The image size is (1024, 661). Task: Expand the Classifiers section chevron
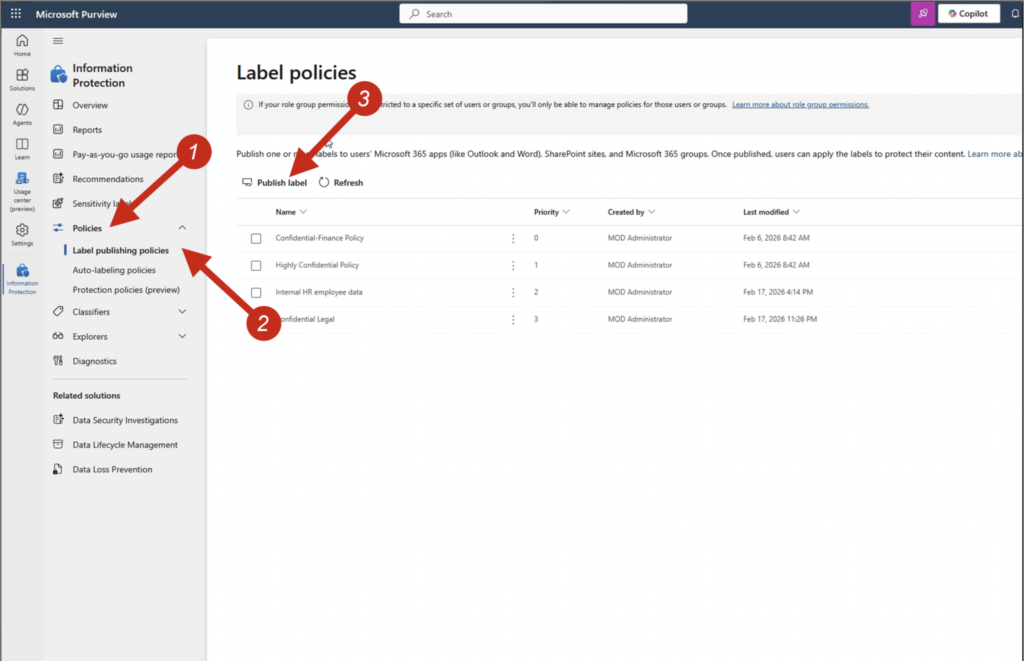182,312
